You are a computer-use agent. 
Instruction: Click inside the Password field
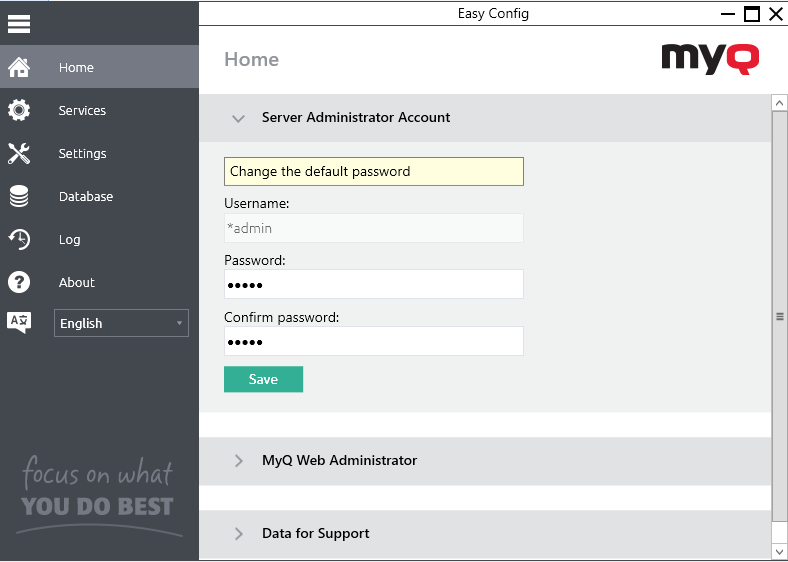coord(373,285)
